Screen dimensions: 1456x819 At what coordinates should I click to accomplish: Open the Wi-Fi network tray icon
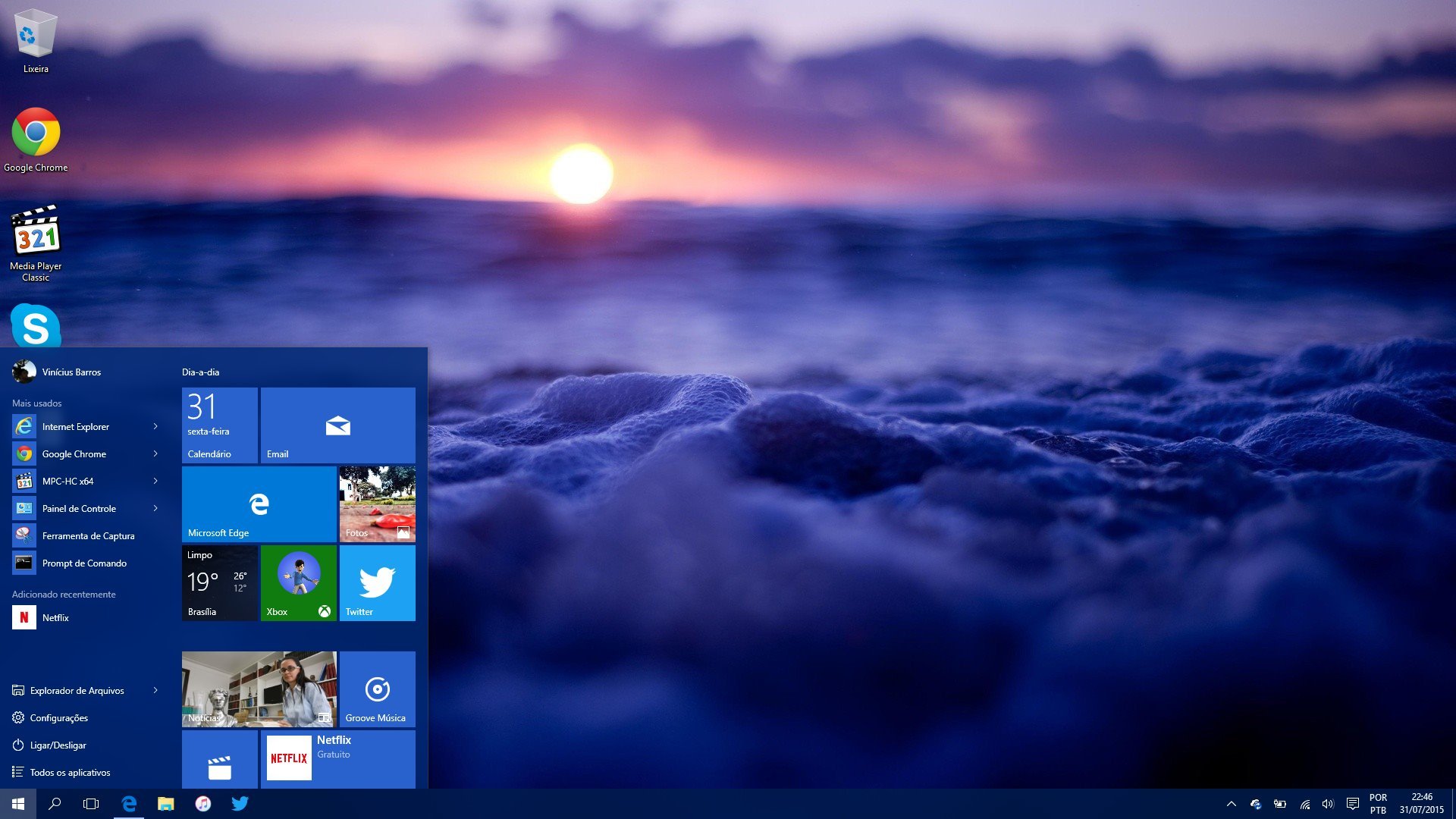coord(1305,804)
